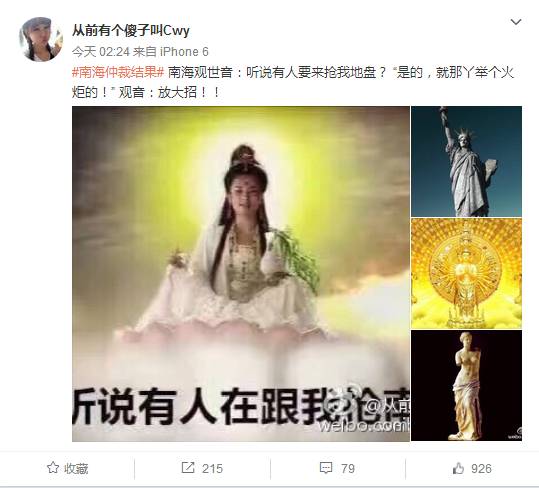Click the repost share icon
This screenshot has height=488, width=539.
188,468
